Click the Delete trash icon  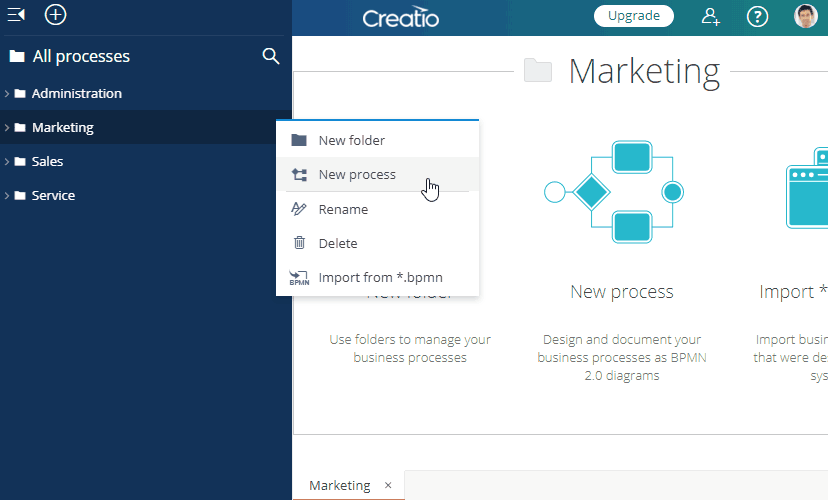[299, 243]
